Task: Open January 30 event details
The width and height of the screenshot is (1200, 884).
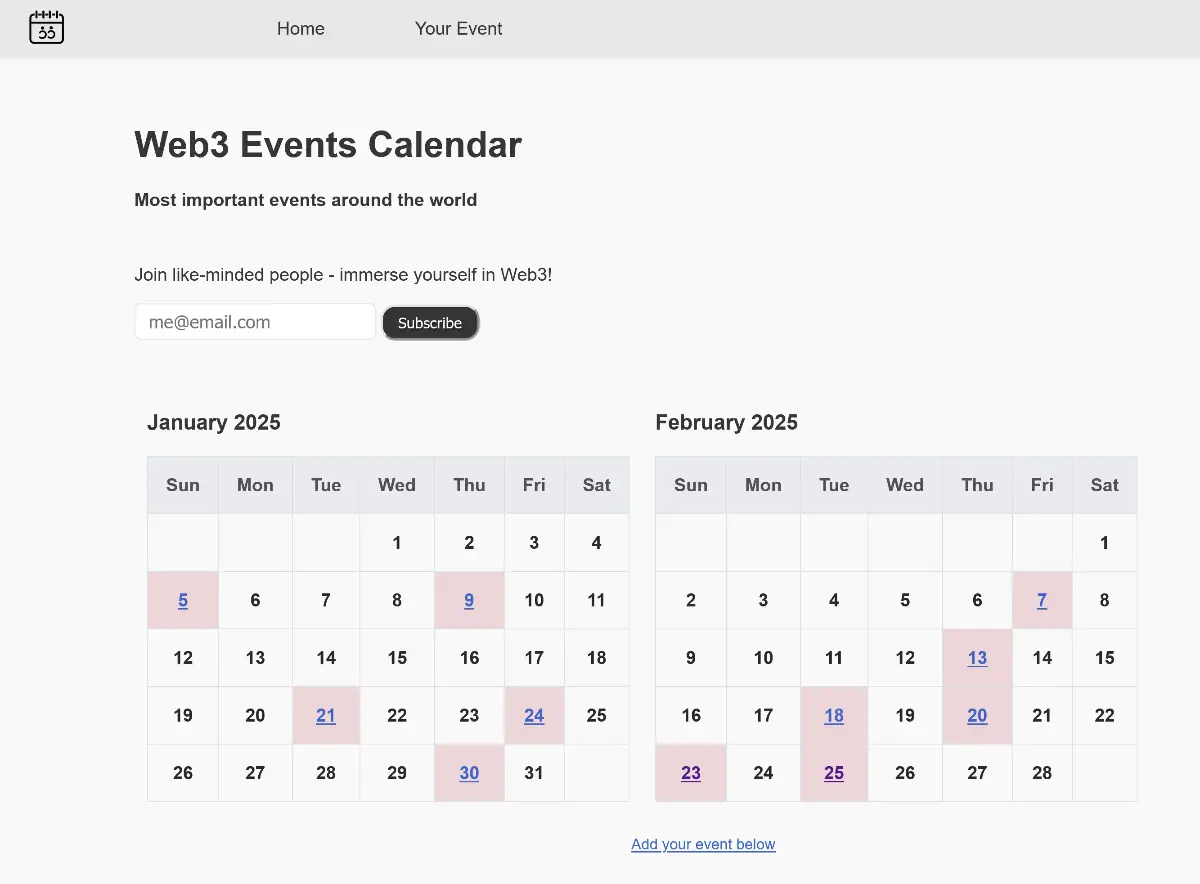Action: 469,773
